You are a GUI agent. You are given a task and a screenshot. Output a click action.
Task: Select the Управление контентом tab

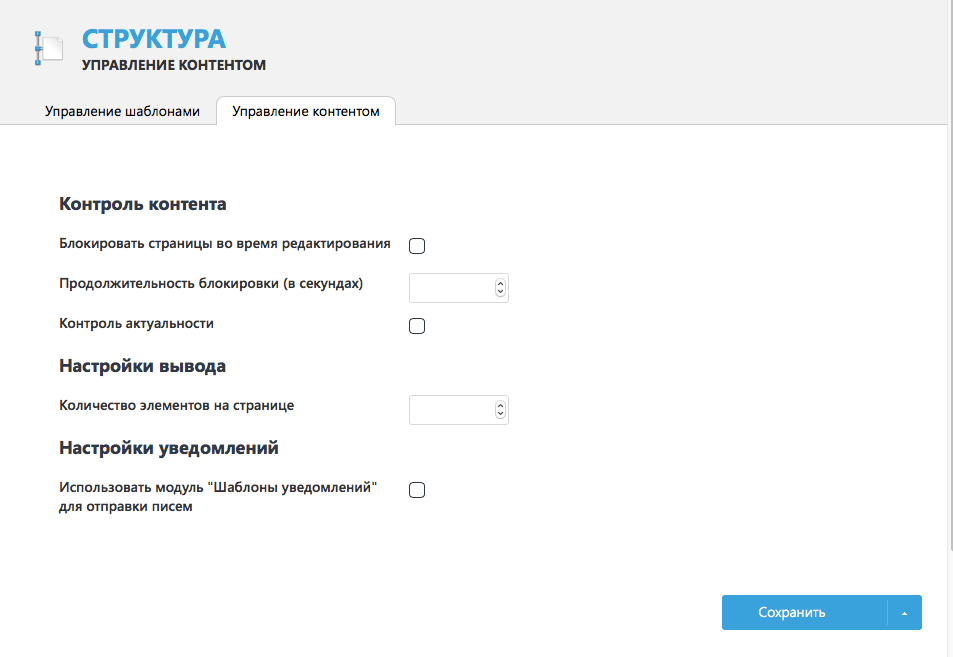[306, 111]
